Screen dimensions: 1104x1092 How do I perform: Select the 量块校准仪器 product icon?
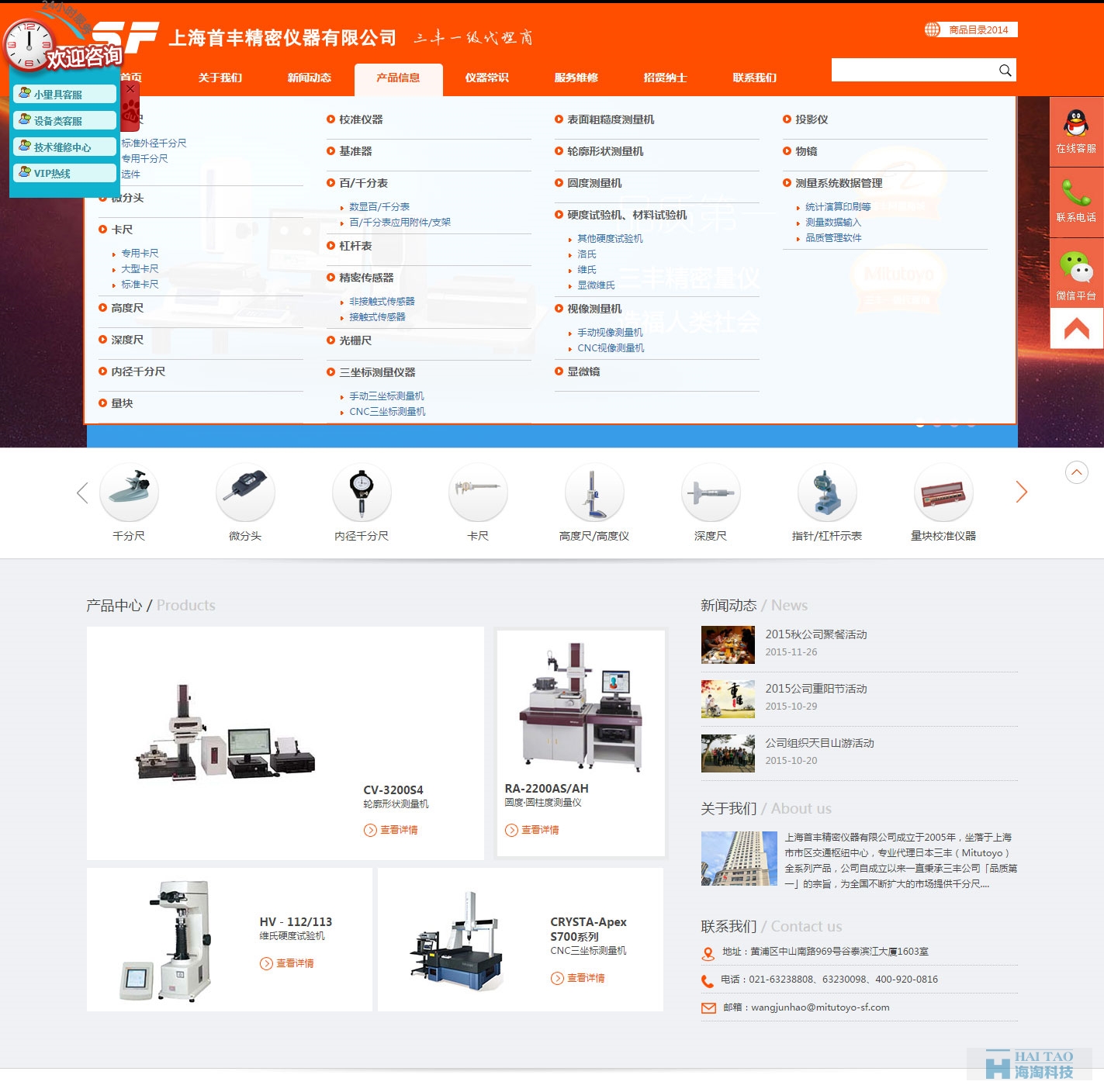pos(943,491)
